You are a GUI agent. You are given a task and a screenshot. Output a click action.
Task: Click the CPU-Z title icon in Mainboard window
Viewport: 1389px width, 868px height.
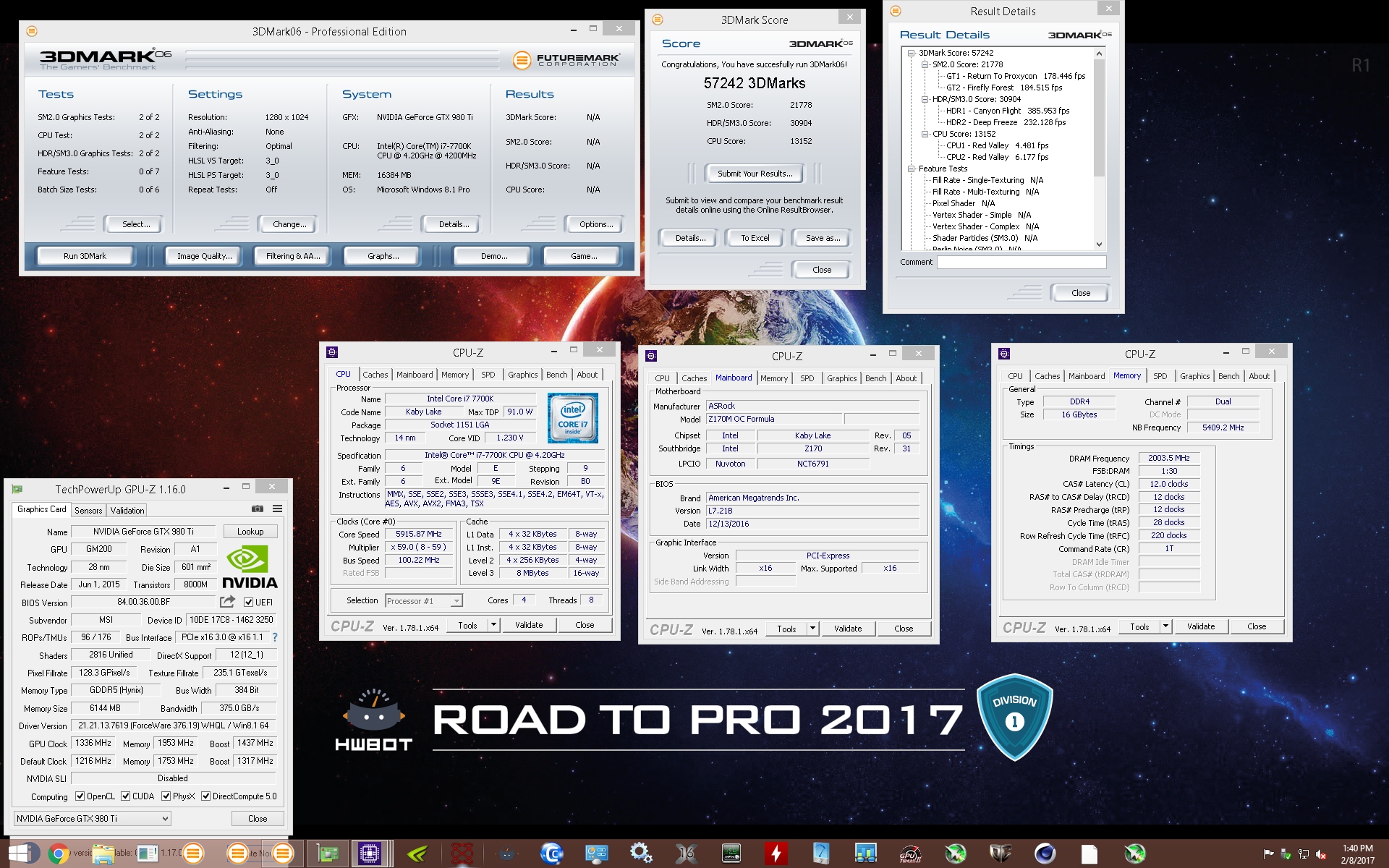[651, 356]
